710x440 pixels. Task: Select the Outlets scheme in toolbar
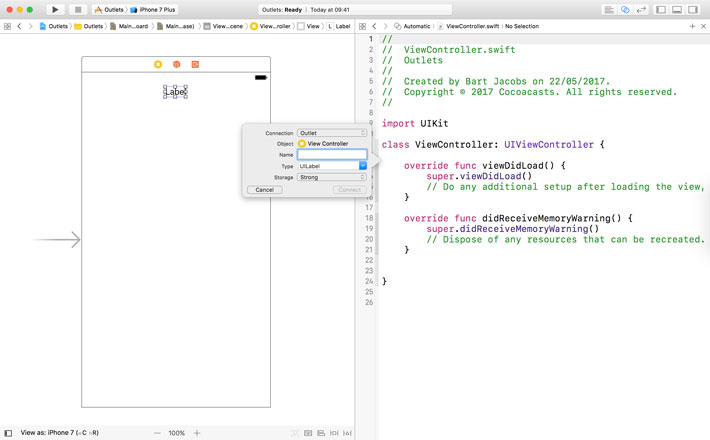click(x=109, y=10)
